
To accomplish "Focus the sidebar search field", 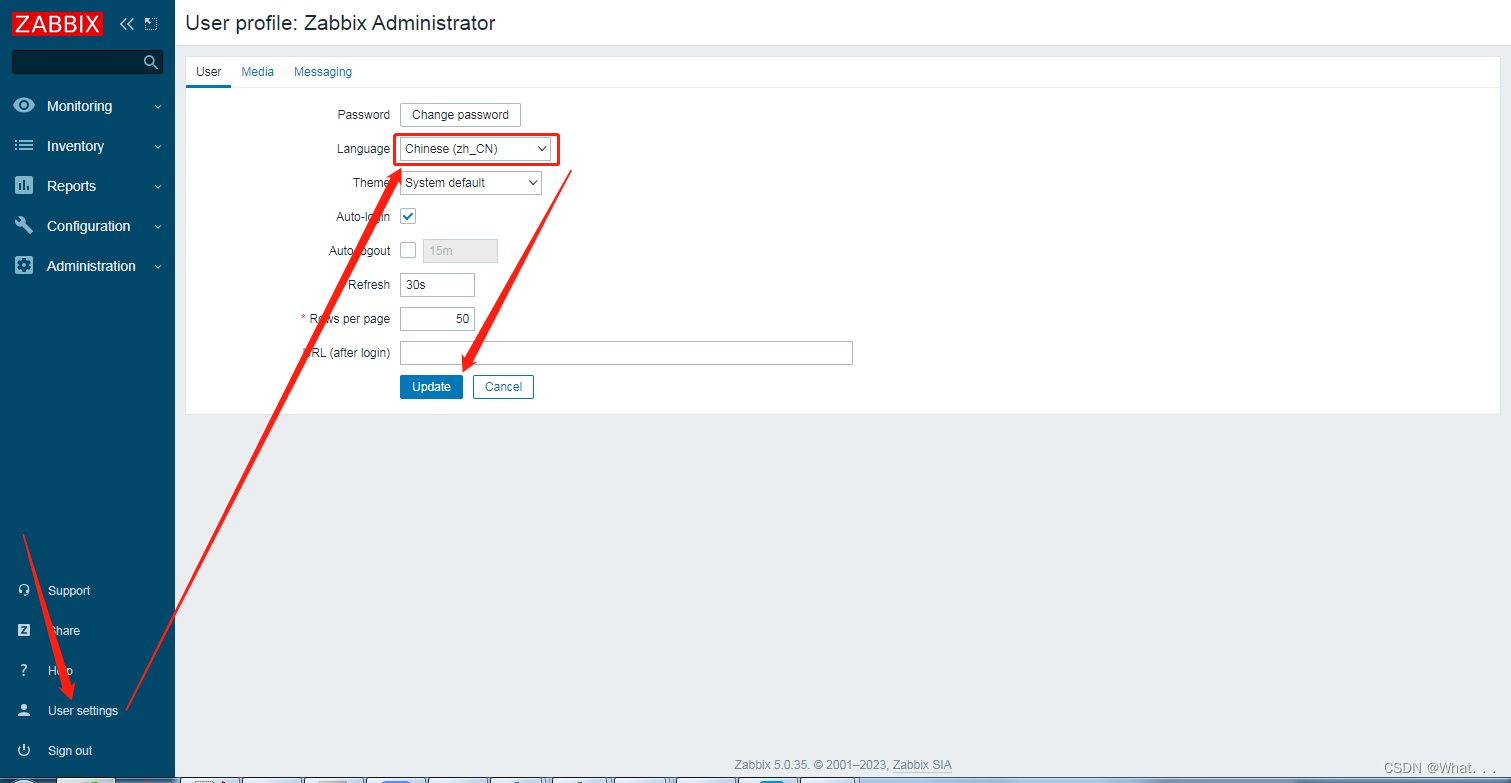I will point(87,62).
